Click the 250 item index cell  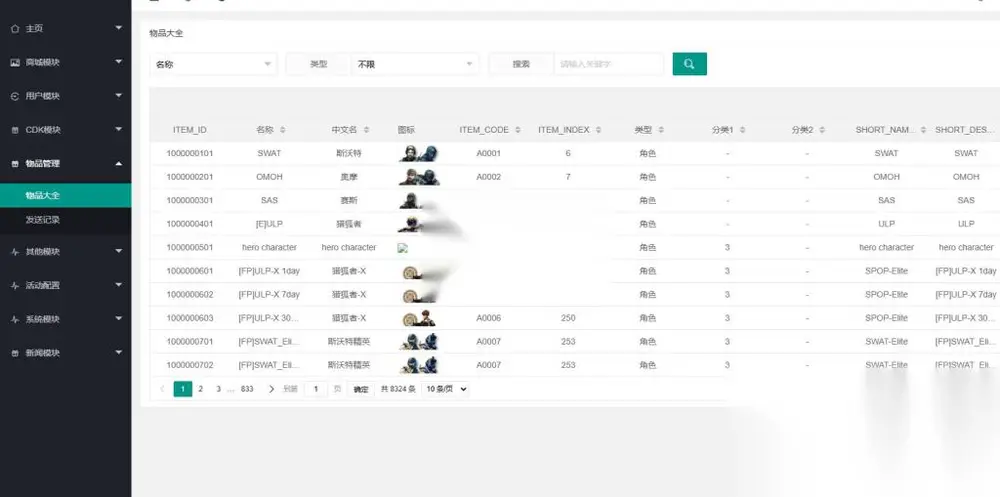(568, 318)
